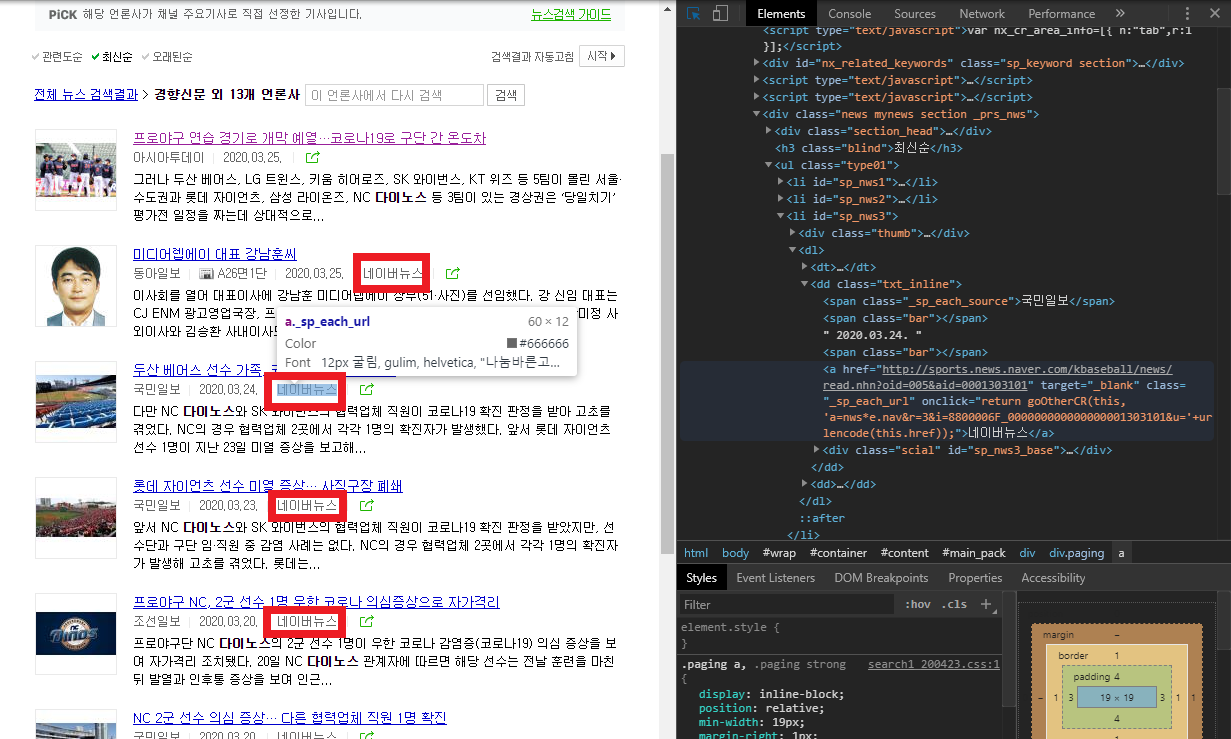Open the green new-window icon beside 2020.03.24
This screenshot has width=1231, height=739.
[x=367, y=389]
